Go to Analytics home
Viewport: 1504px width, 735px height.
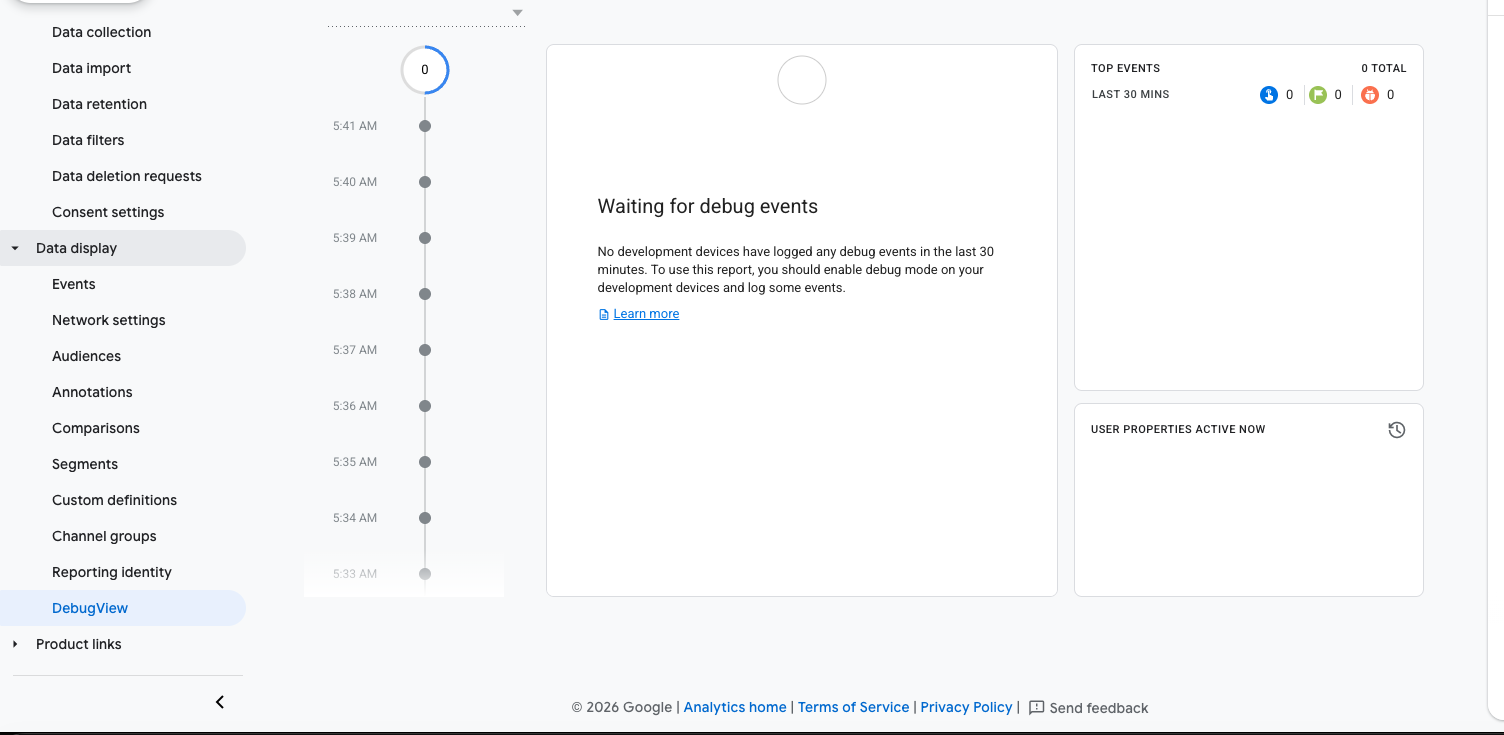(734, 707)
